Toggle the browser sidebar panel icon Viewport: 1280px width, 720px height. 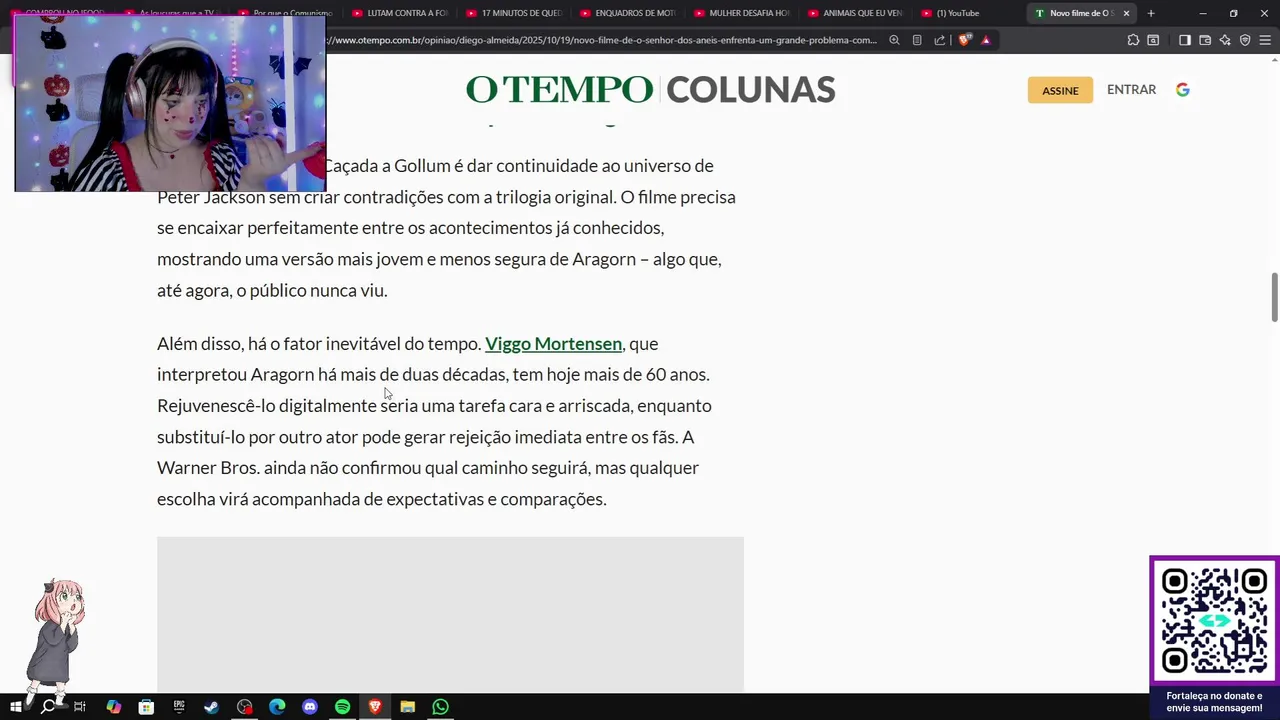(1185, 40)
